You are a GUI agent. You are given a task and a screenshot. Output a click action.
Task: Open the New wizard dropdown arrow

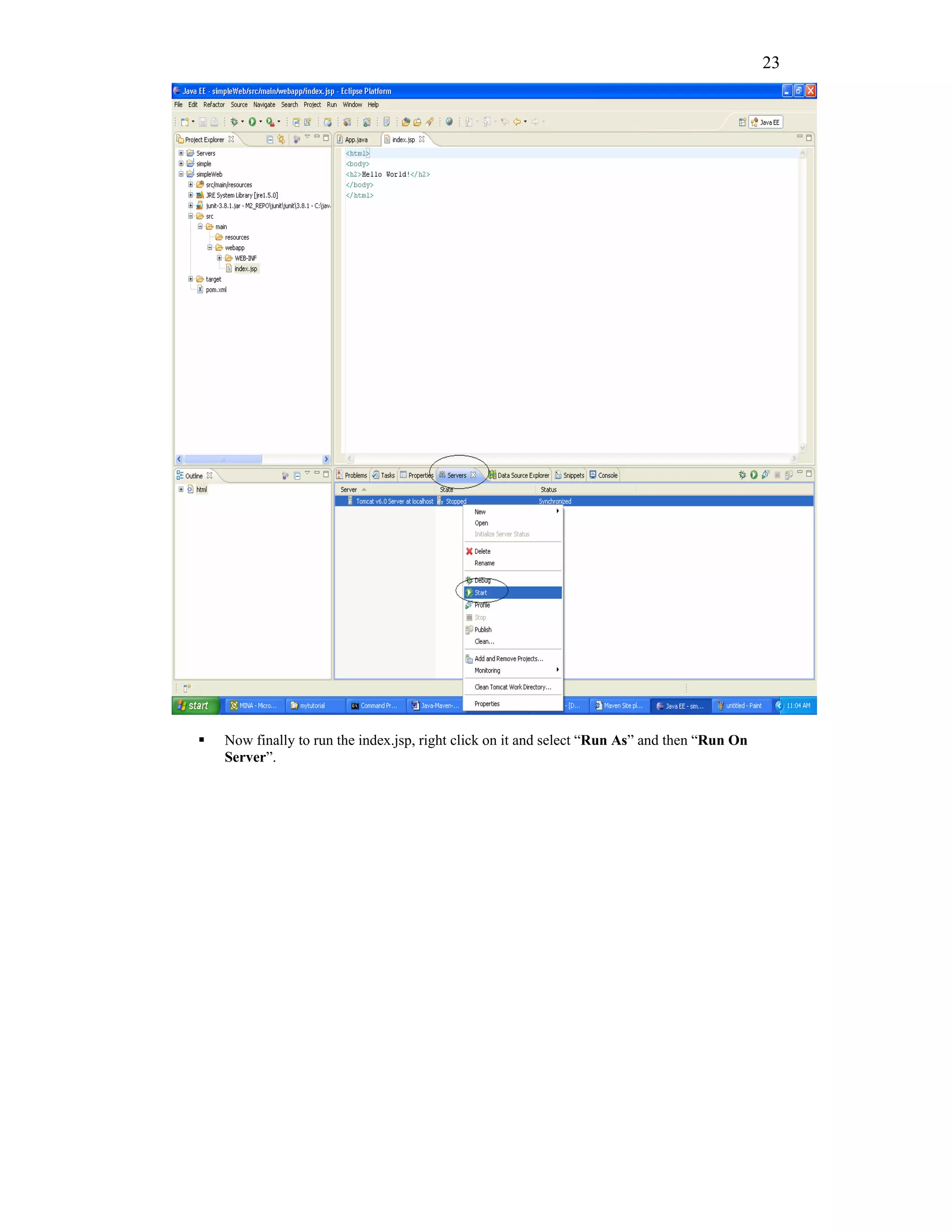click(193, 122)
